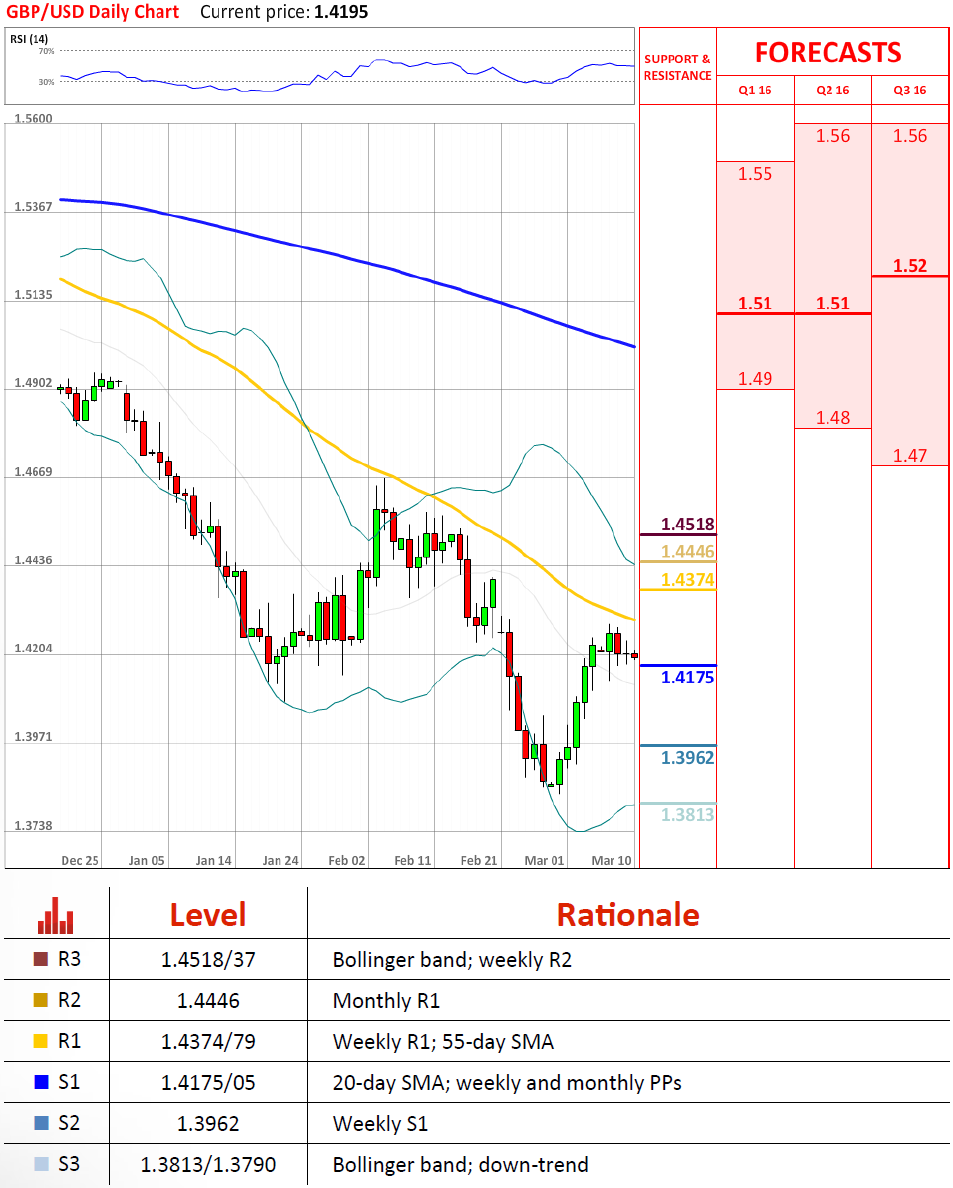This screenshot has height=1188, width=953.
Task: Click the 'Mar 10' date axis label
Action: tap(611, 861)
